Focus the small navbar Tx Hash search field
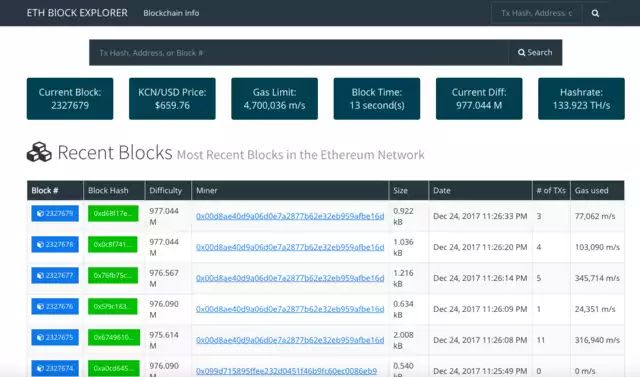The width and height of the screenshot is (640, 377). (x=536, y=13)
